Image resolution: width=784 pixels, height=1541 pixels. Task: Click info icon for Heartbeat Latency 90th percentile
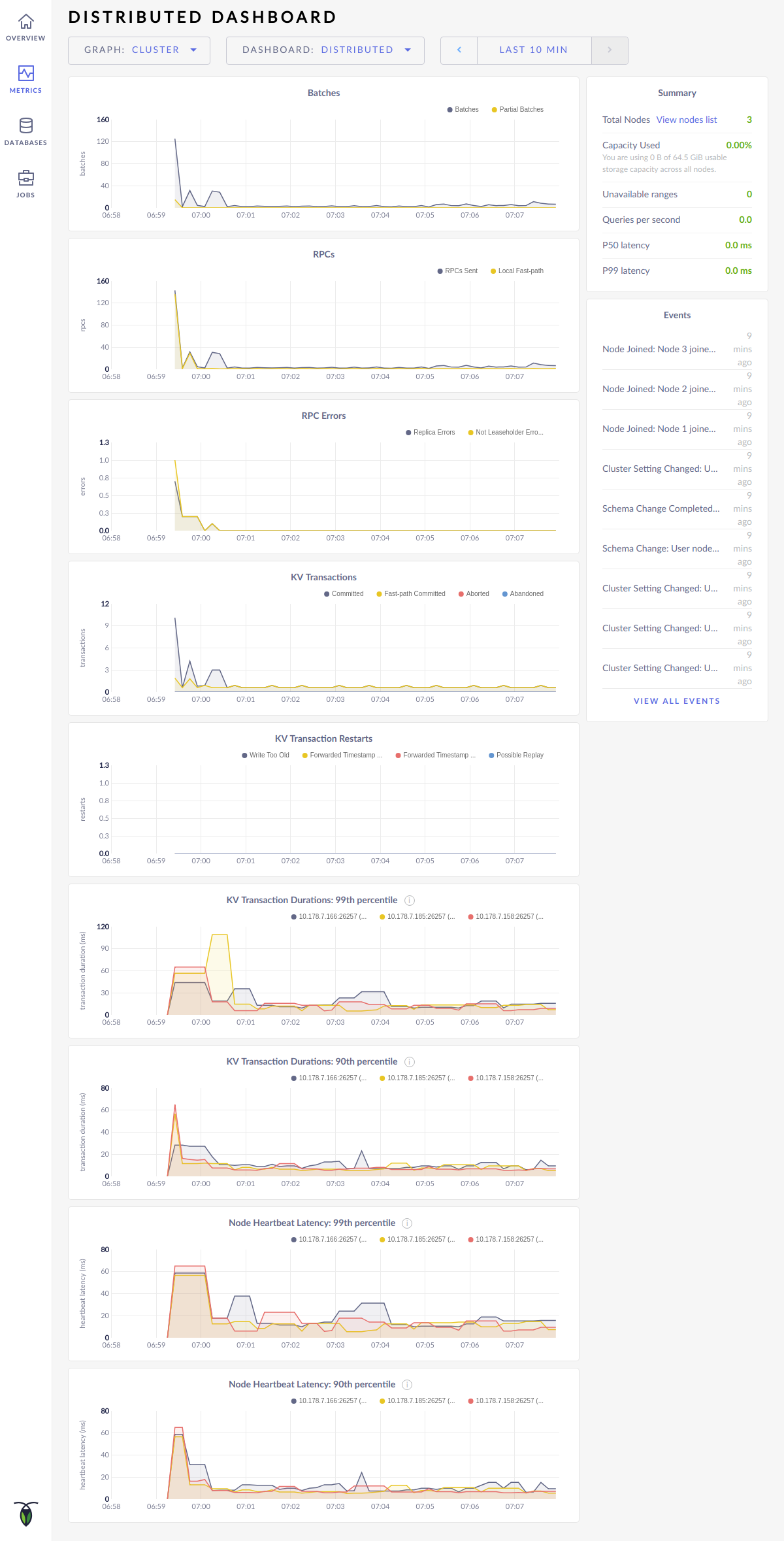click(407, 1385)
